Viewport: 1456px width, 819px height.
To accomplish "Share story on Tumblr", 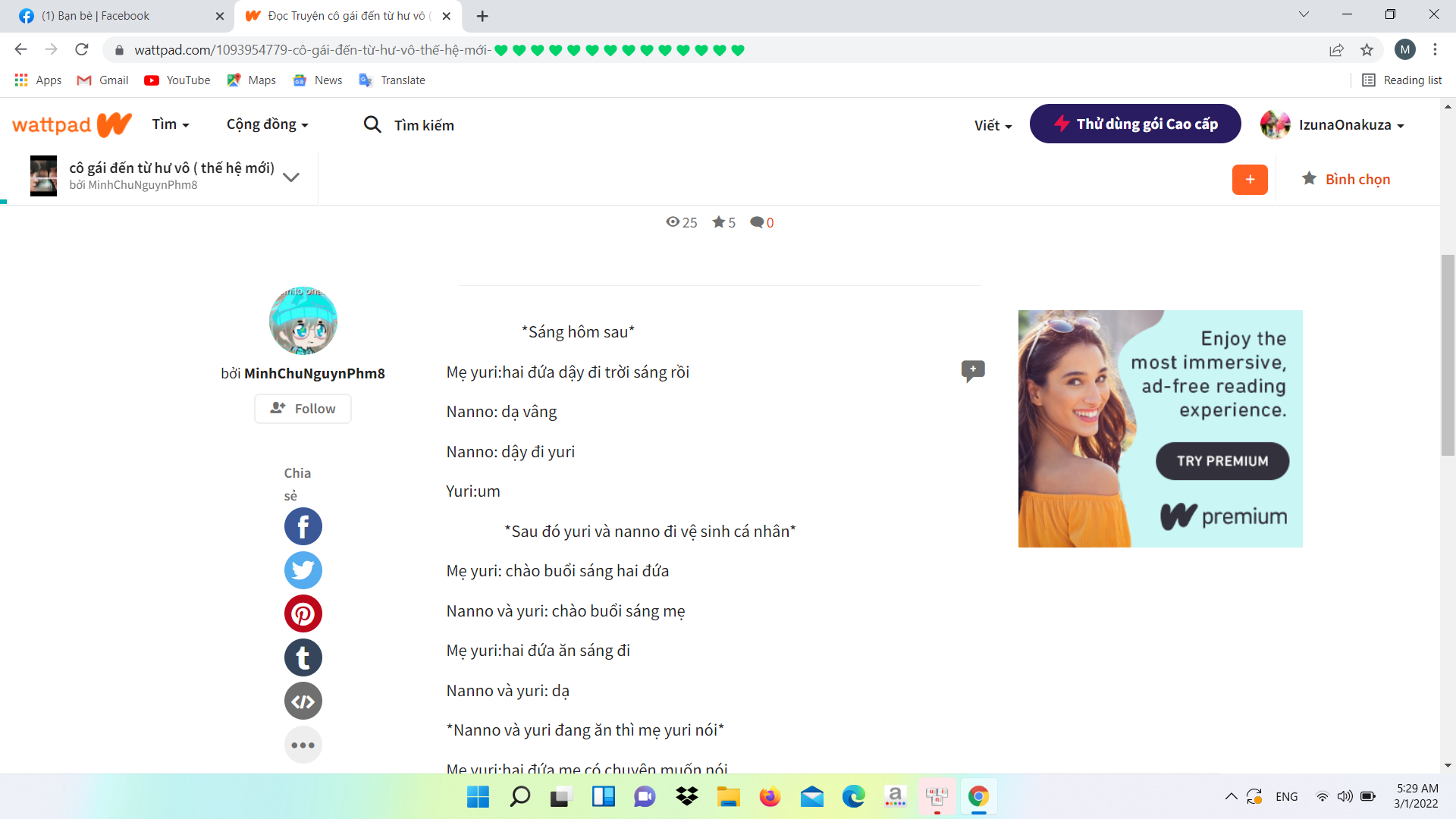I will click(x=303, y=657).
